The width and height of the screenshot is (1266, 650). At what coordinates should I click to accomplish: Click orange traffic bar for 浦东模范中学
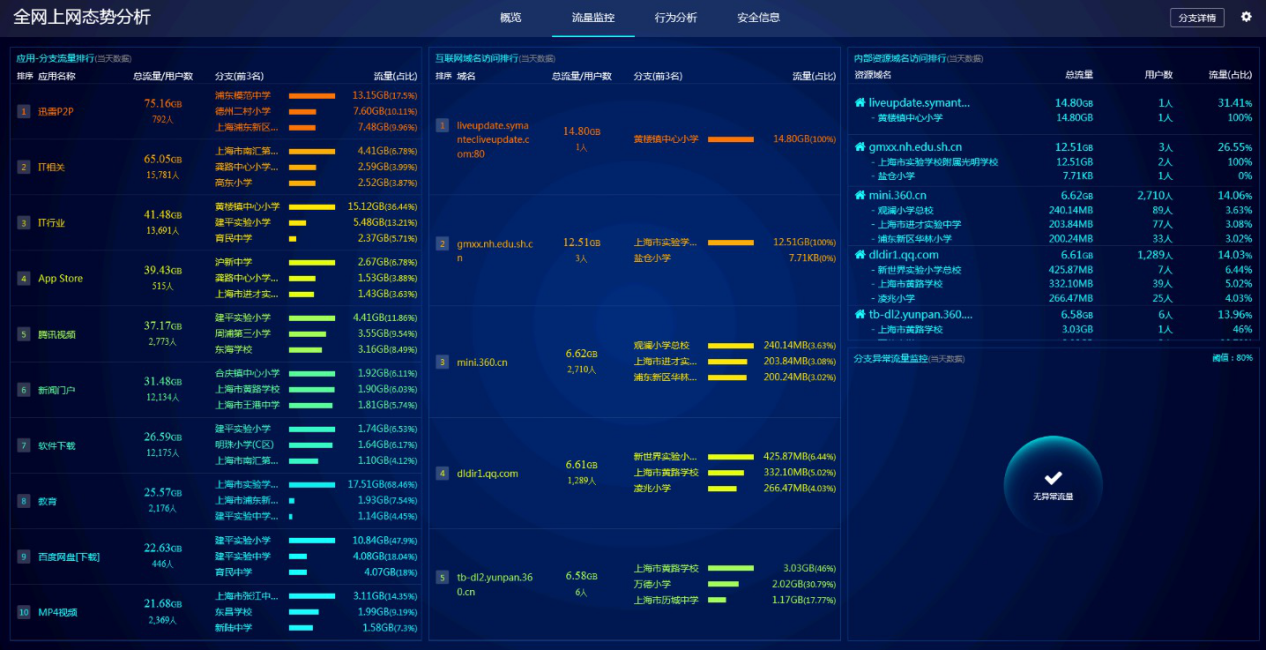pyautogui.click(x=312, y=96)
